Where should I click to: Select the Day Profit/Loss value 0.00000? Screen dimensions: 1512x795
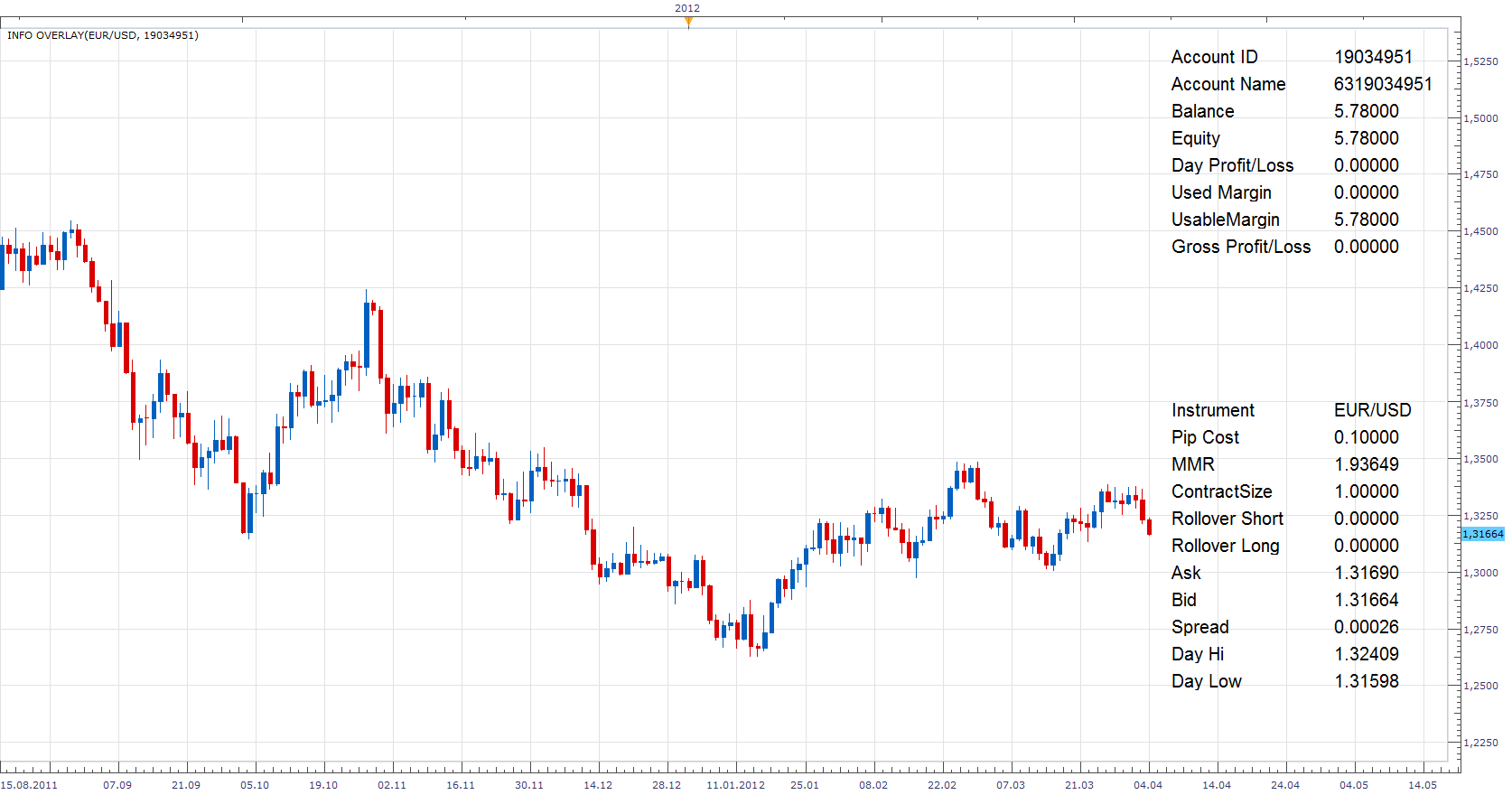pos(1367,165)
